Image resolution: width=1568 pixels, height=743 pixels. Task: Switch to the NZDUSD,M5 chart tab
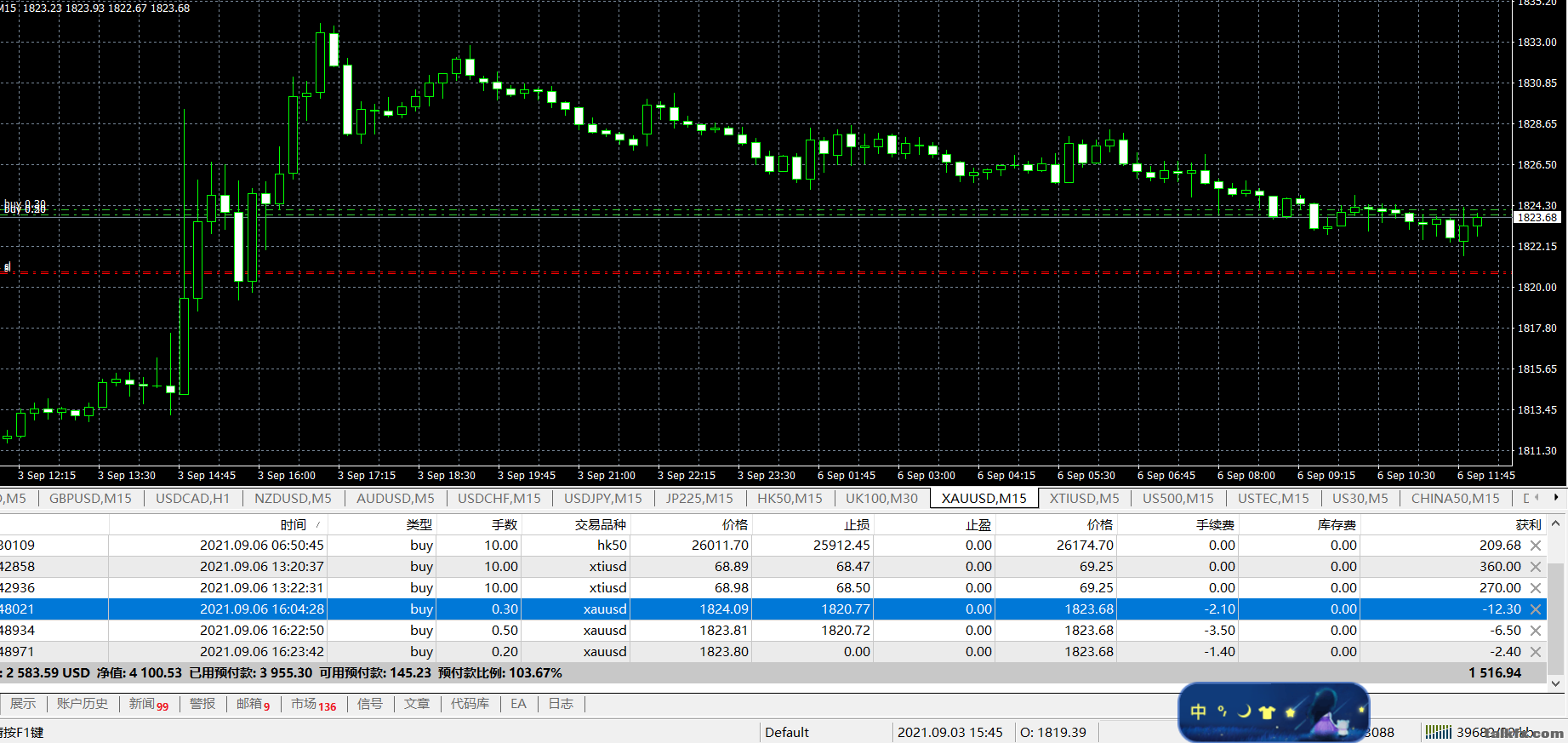293,499
